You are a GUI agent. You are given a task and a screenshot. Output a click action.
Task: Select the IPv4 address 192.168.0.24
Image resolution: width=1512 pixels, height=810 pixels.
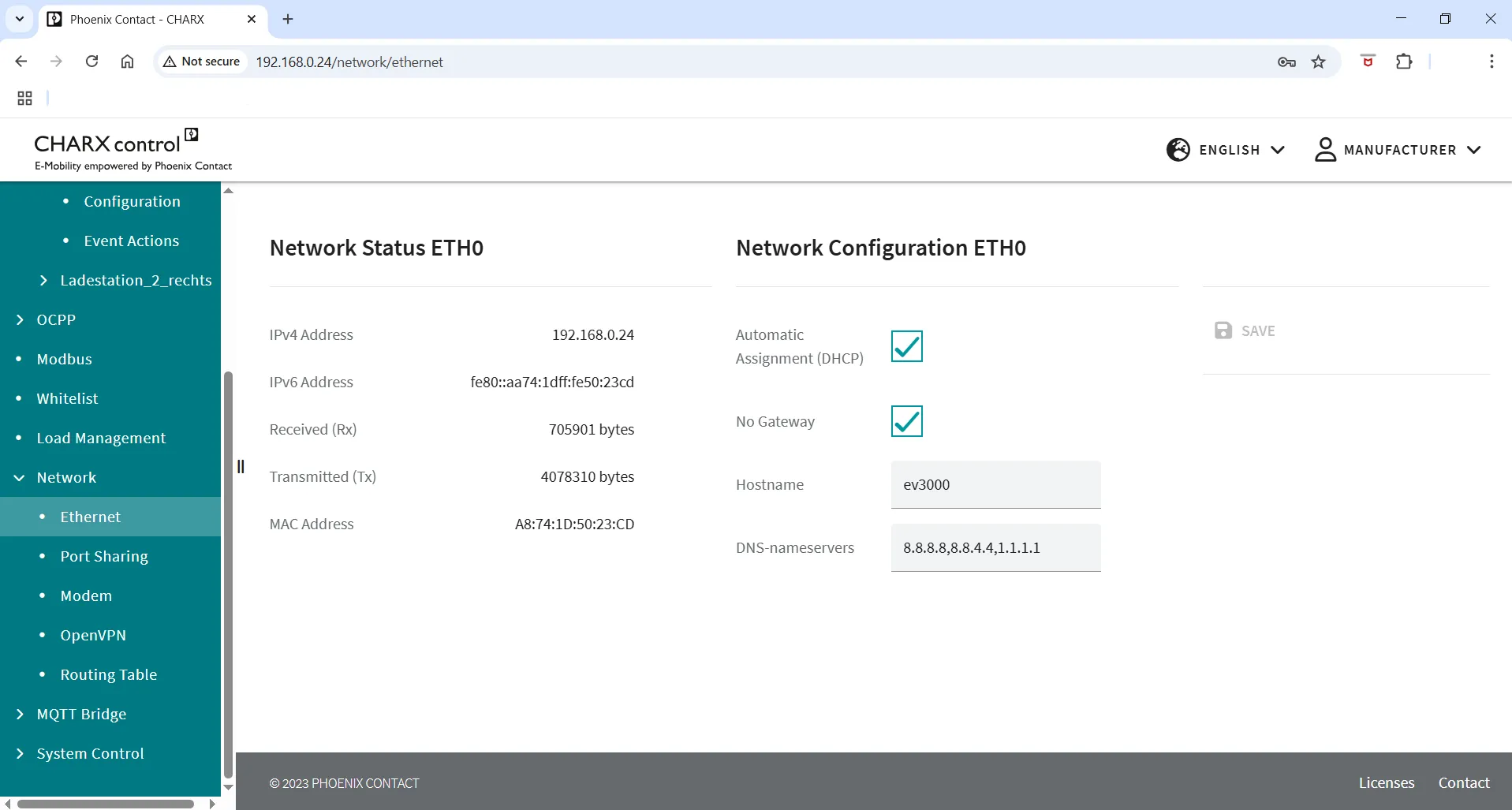(592, 334)
